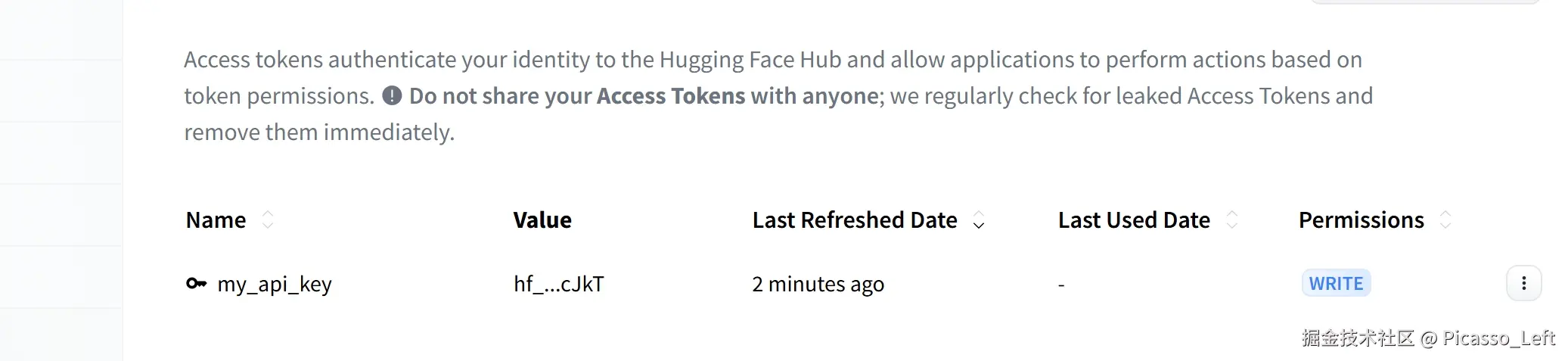The width and height of the screenshot is (1568, 361).
Task: Click the Value column header
Action: click(x=542, y=220)
